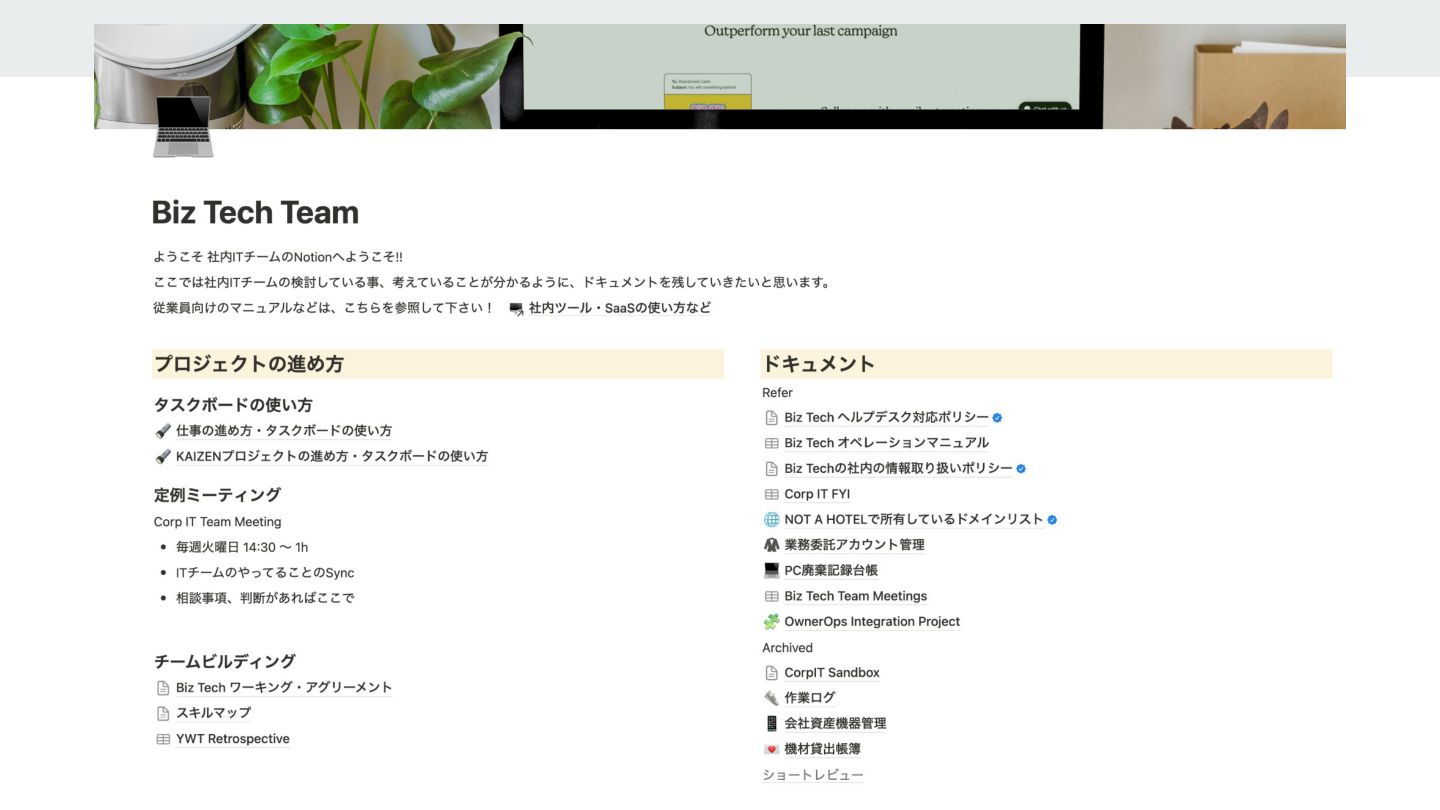Click the Corp IT Team Meeting text
The width and height of the screenshot is (1440, 810).
pos(217,522)
